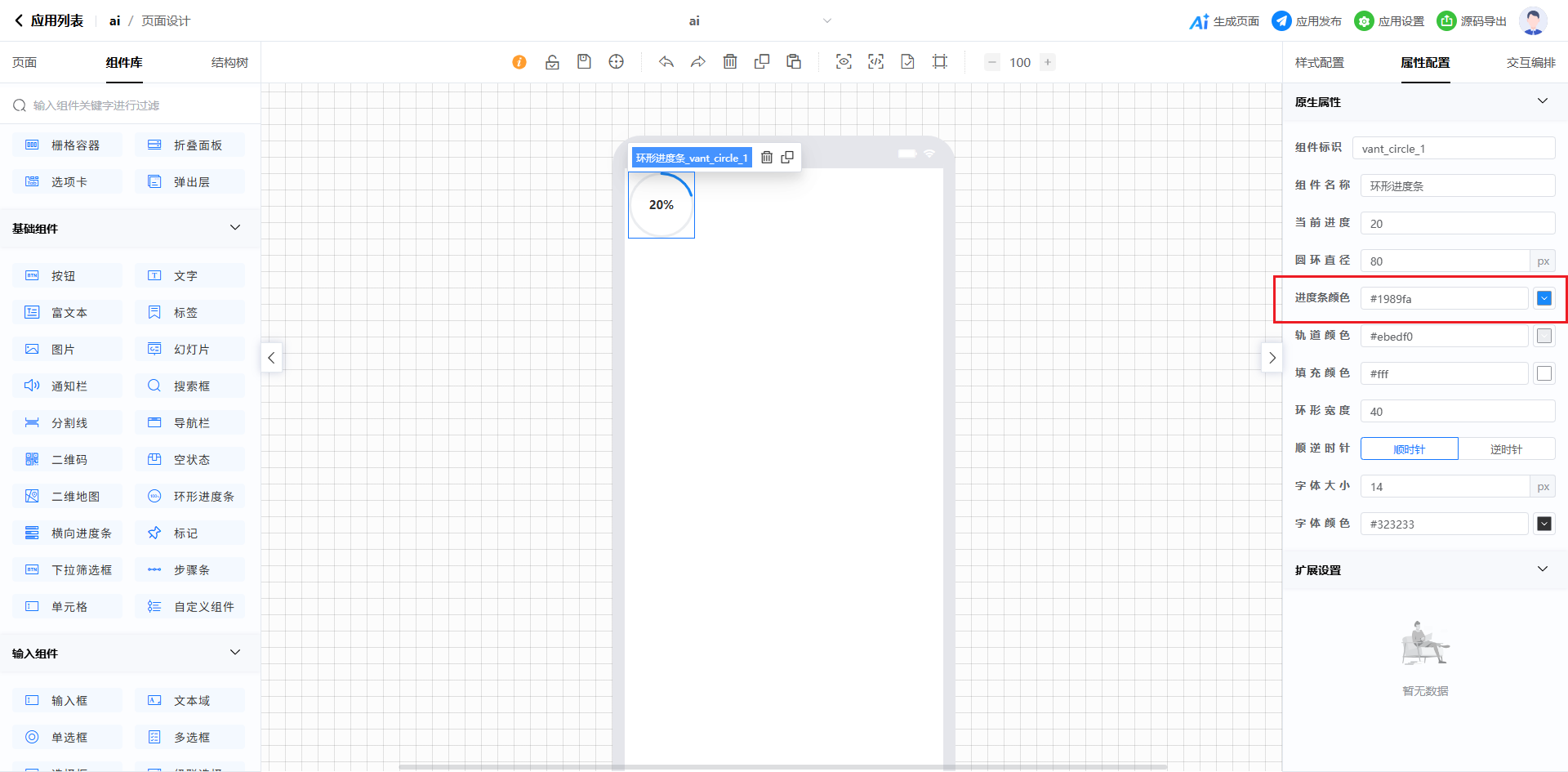Click the orange info icon
The width and height of the screenshot is (1568, 772).
519,62
